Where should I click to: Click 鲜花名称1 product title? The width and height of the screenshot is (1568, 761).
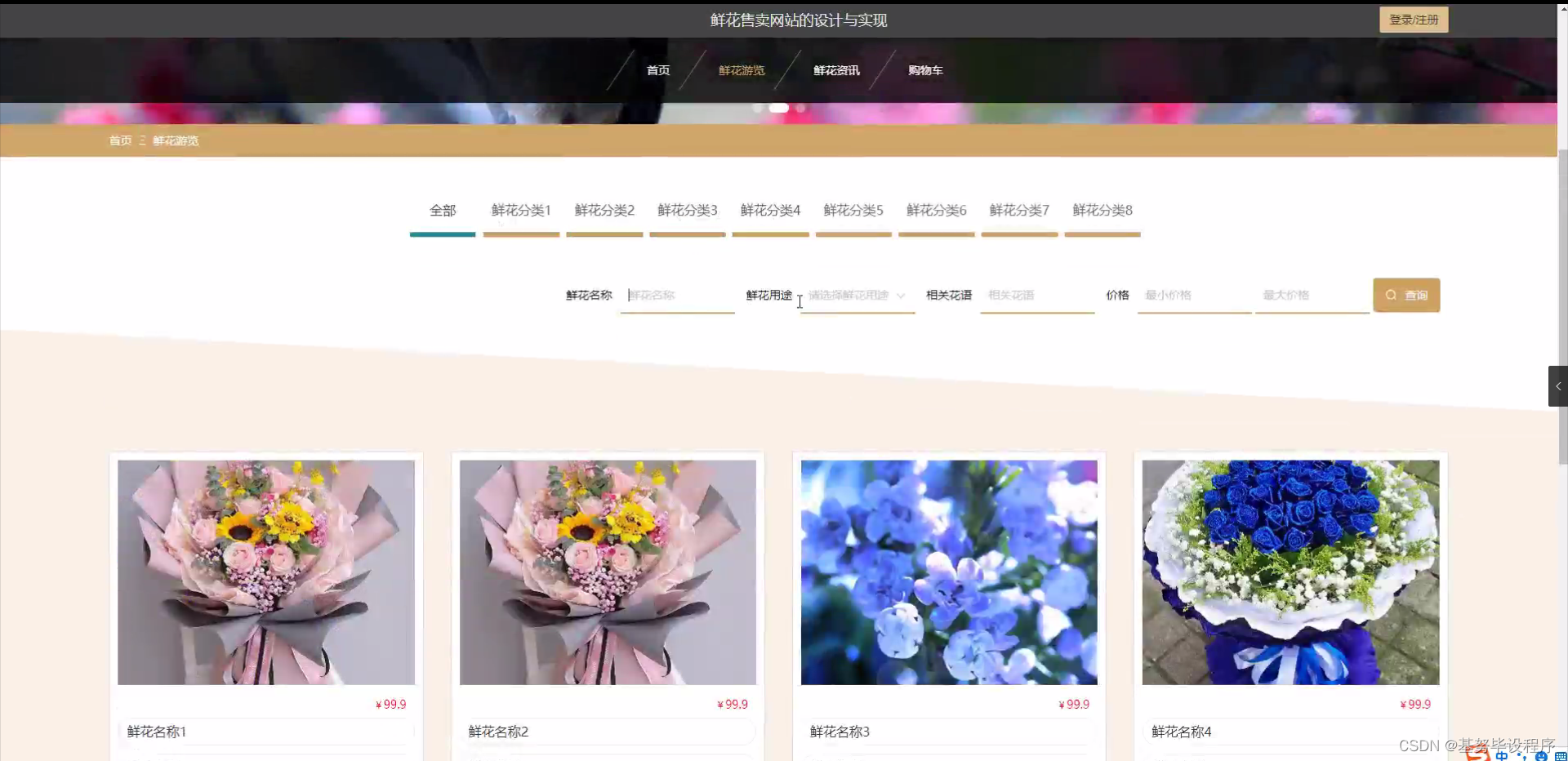click(157, 732)
